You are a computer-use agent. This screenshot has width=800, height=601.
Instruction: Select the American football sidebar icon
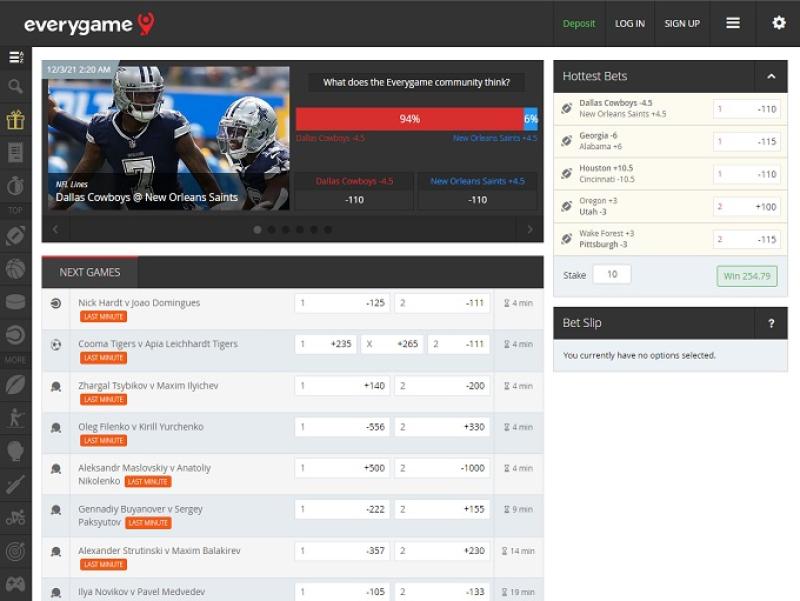click(x=15, y=236)
